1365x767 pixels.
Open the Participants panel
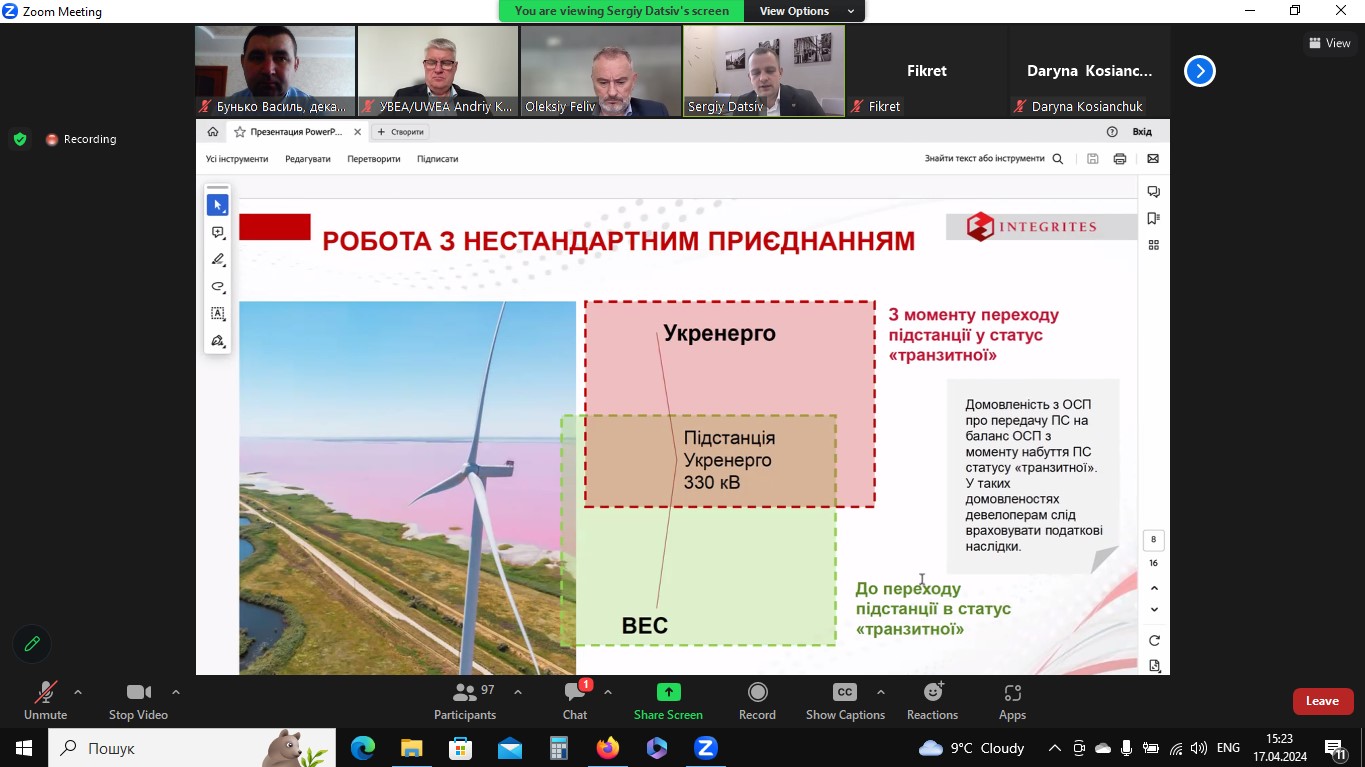(465, 701)
